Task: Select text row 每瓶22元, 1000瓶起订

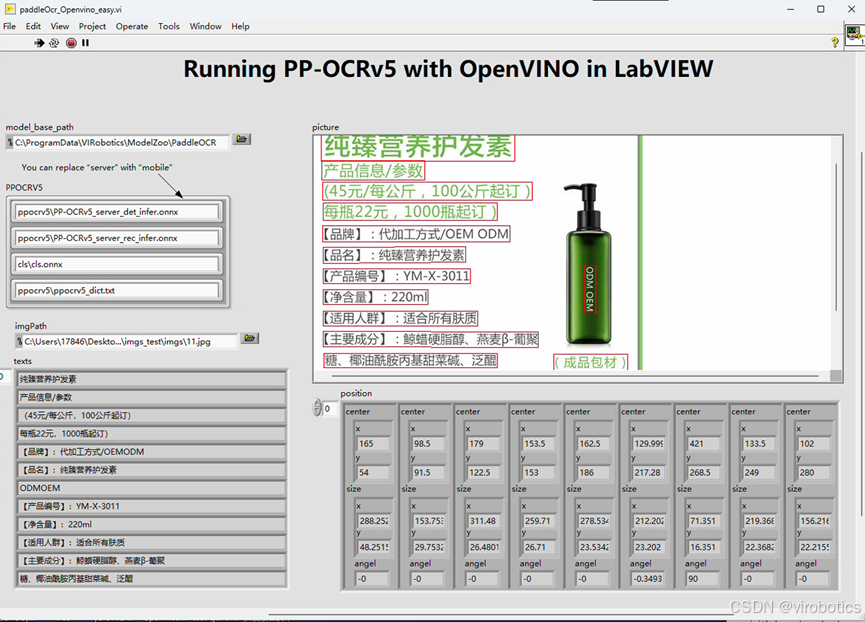Action: point(152,433)
